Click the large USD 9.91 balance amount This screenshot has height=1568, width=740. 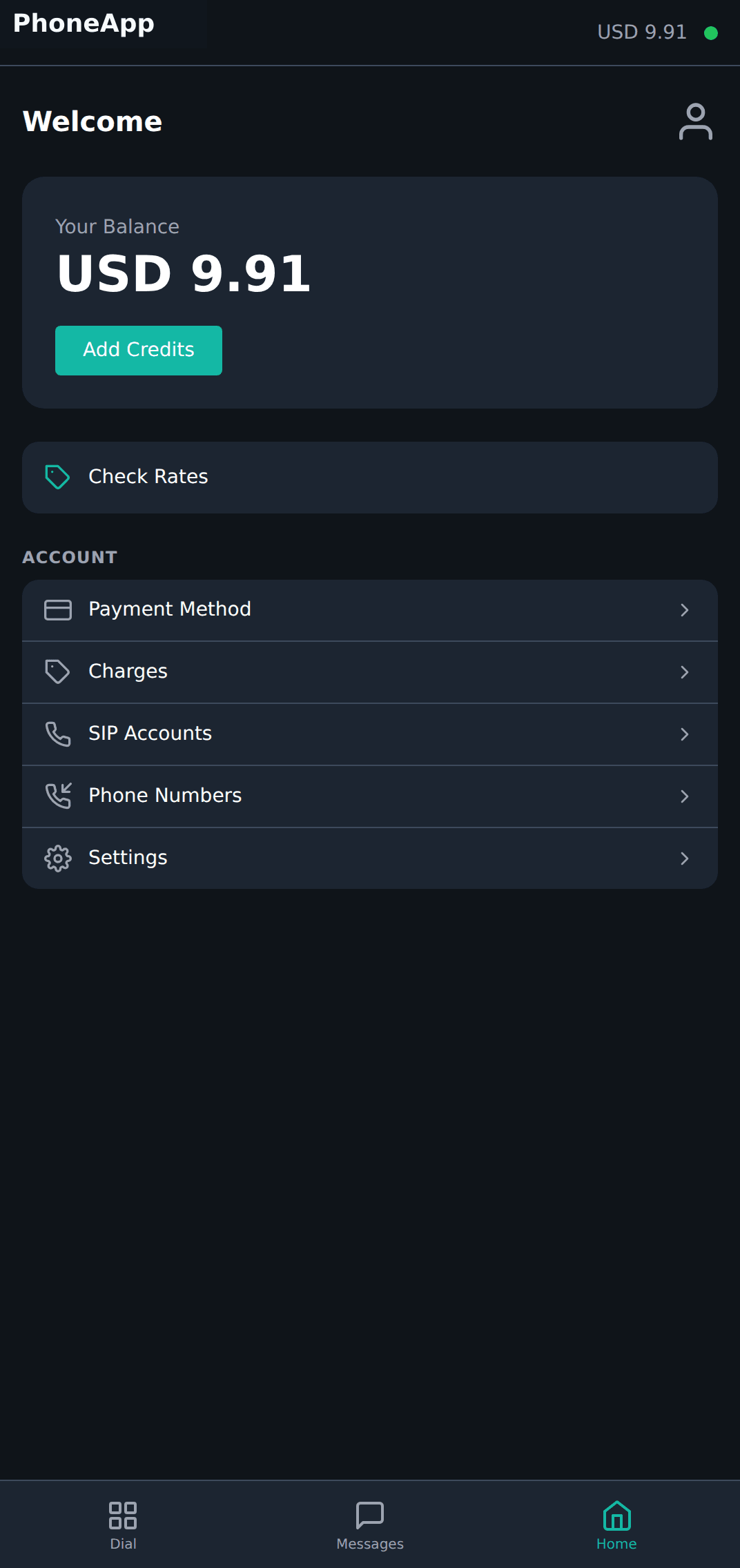(x=184, y=273)
